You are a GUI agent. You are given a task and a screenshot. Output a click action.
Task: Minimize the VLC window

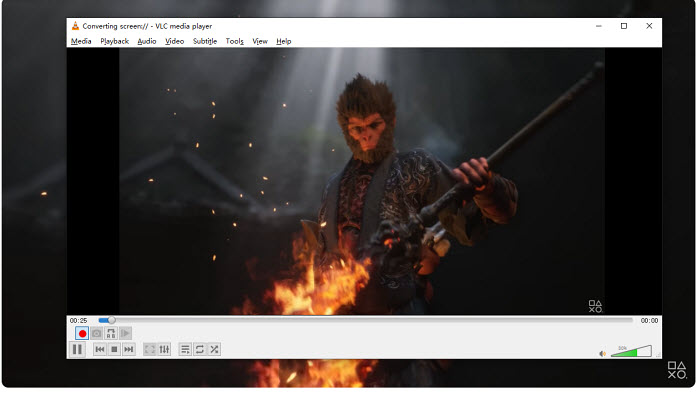599,26
